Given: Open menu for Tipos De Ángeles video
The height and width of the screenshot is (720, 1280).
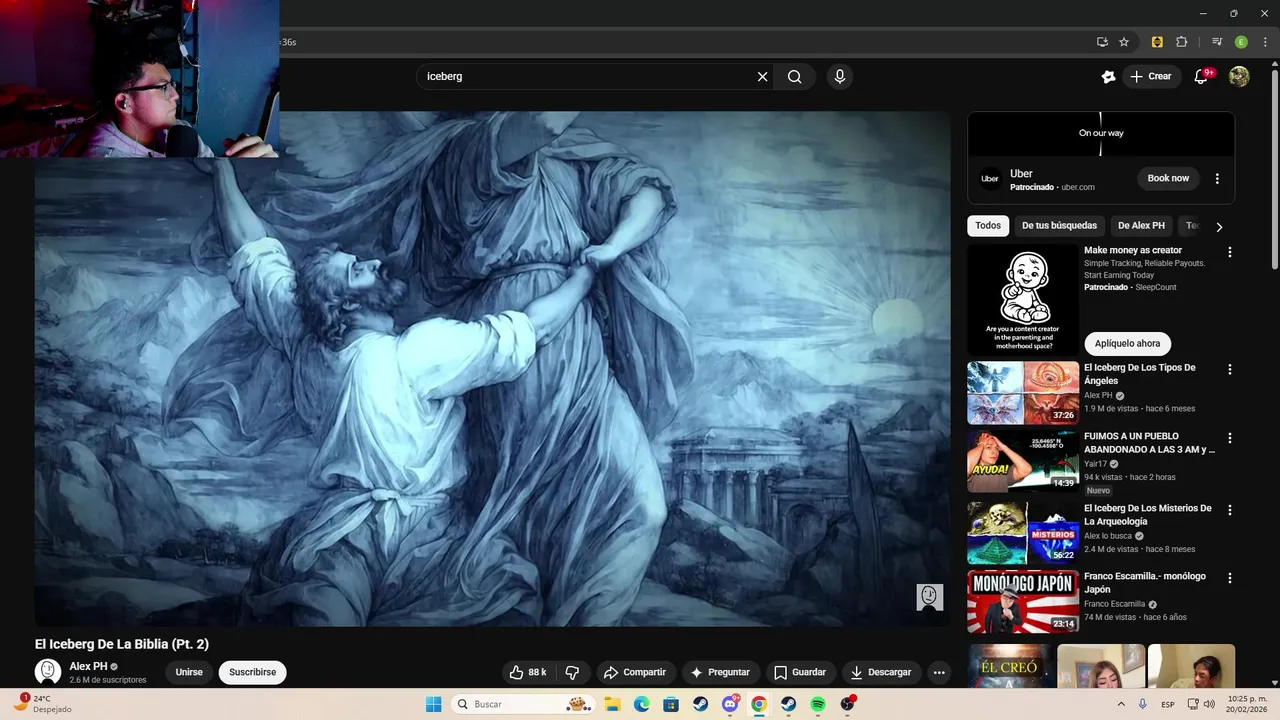Looking at the screenshot, I should click(x=1230, y=369).
